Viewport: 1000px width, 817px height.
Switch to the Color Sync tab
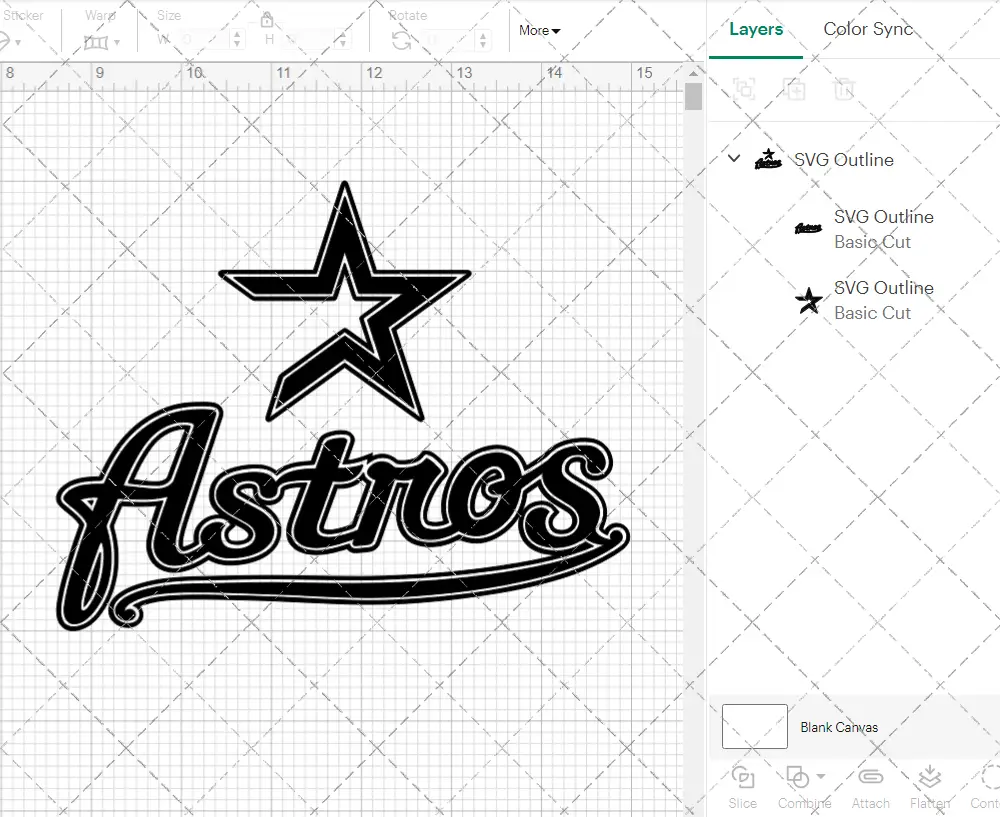[868, 29]
